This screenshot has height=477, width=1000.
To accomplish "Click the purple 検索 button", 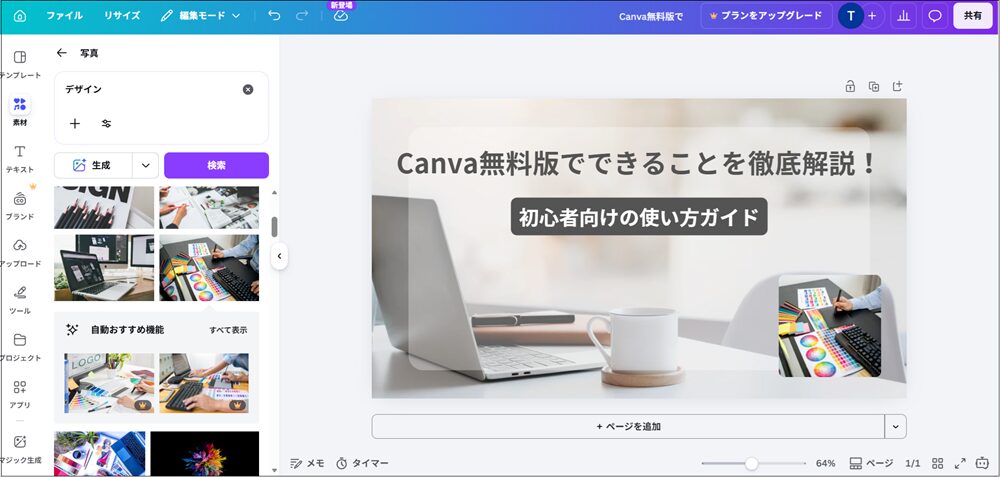I will coord(216,165).
